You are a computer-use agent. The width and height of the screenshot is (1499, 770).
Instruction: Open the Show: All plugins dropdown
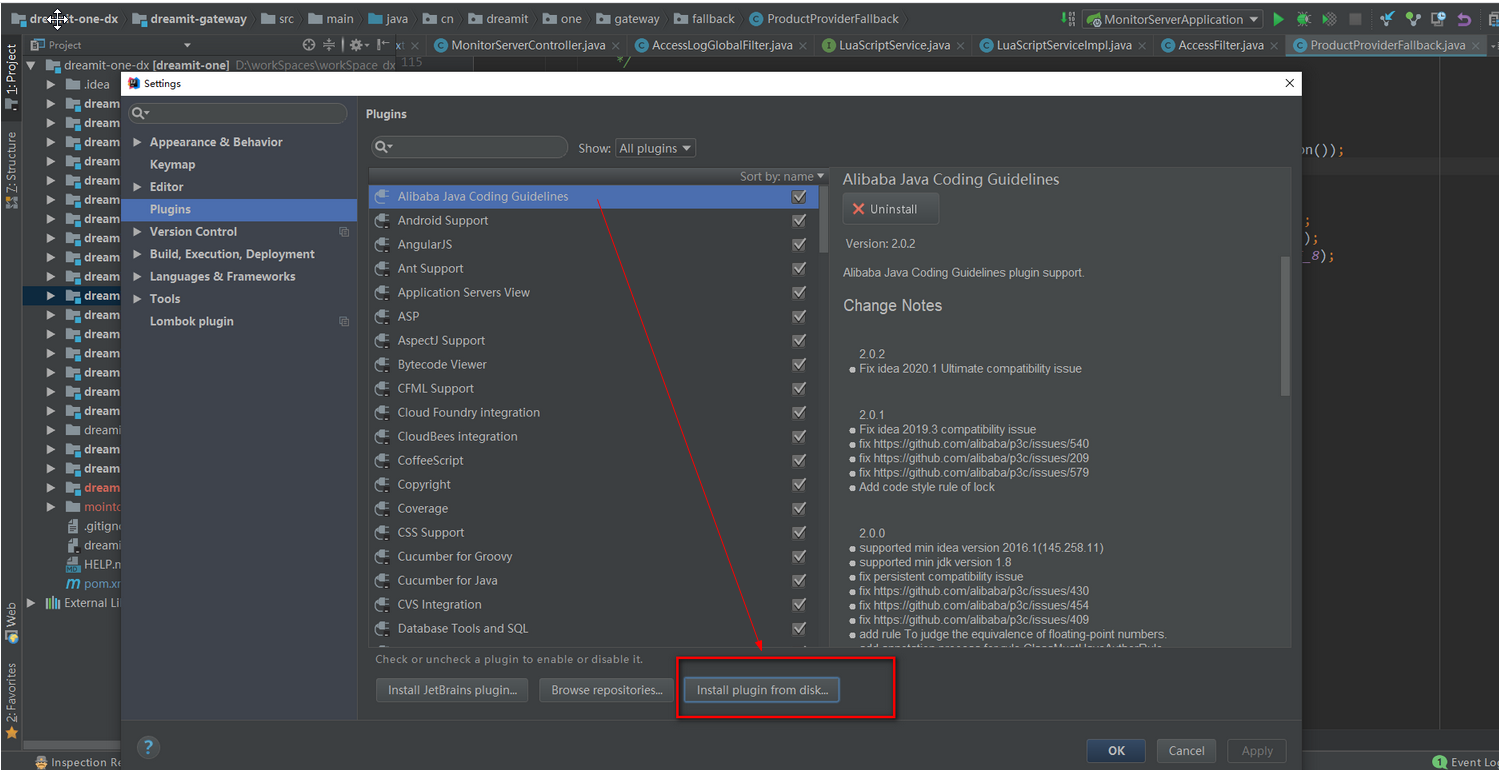click(x=655, y=148)
